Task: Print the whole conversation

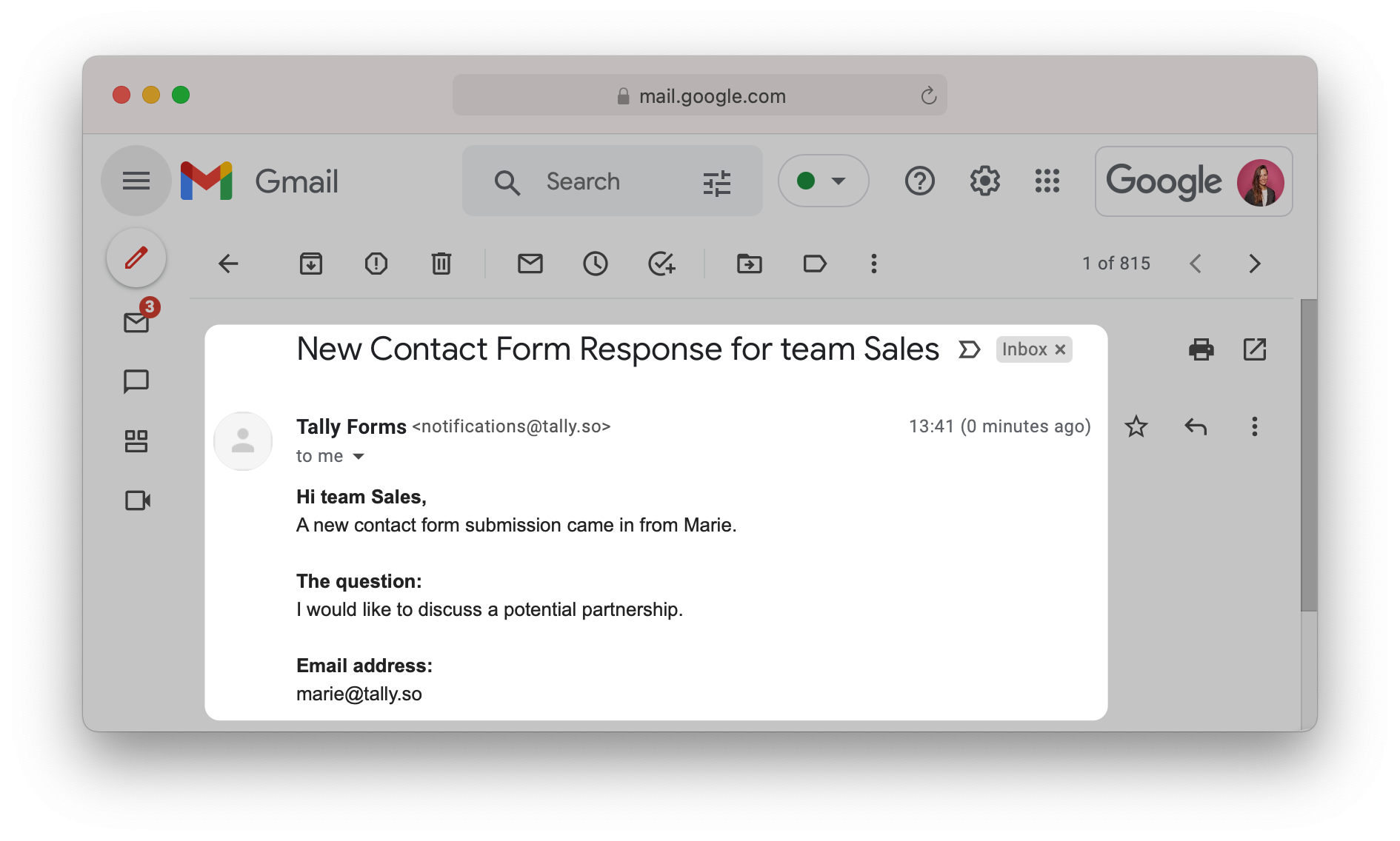Action: pyautogui.click(x=1201, y=349)
